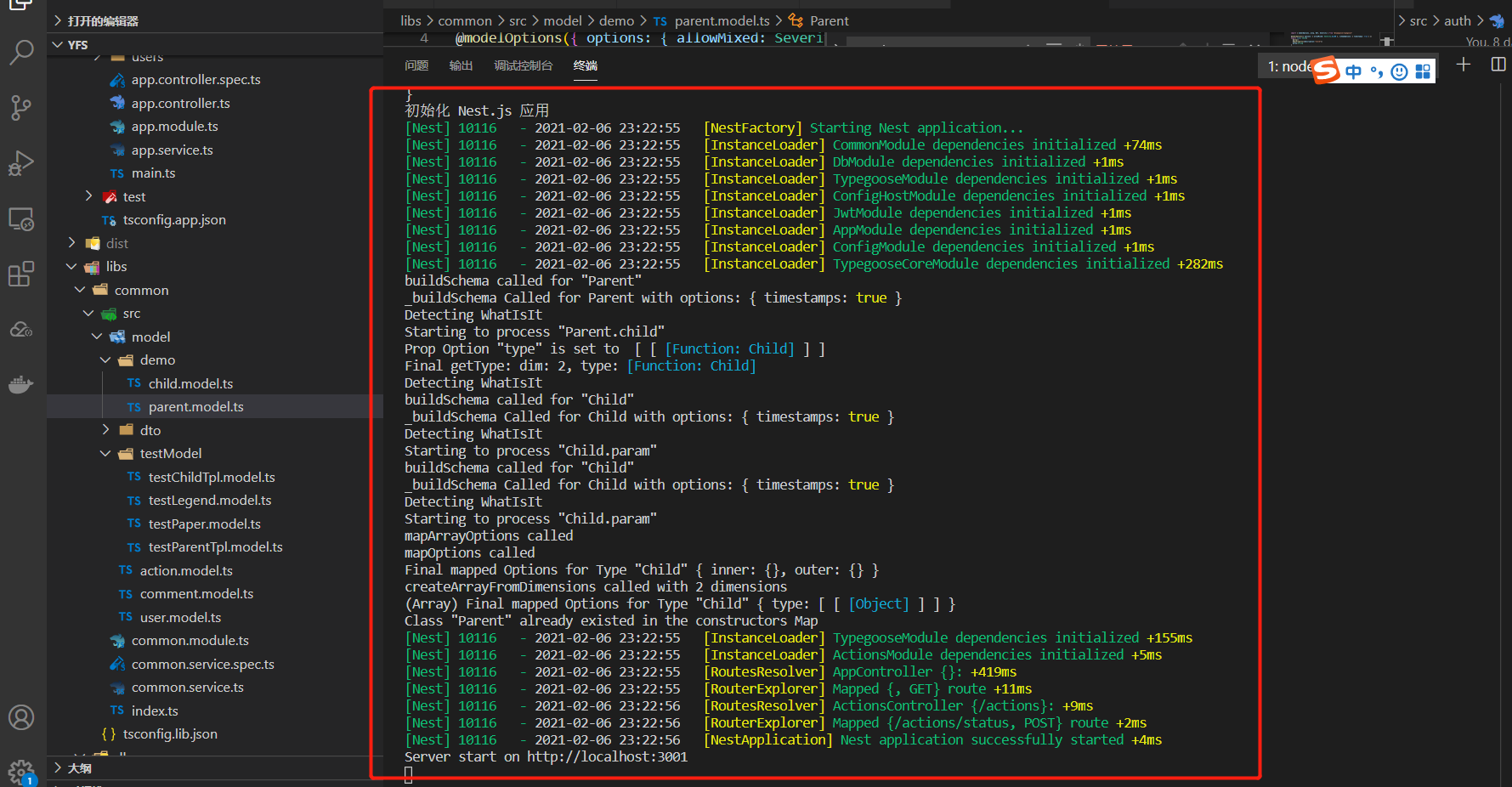
Task: Open the Search view in the activity bar
Action: (21, 52)
